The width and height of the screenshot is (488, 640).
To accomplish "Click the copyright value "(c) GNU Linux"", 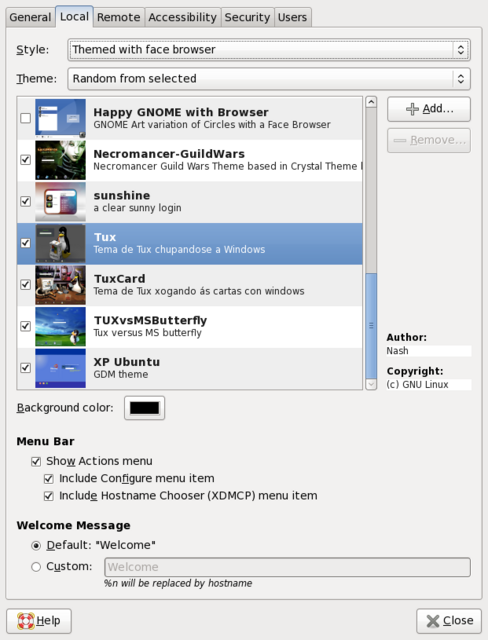I will coord(417,384).
